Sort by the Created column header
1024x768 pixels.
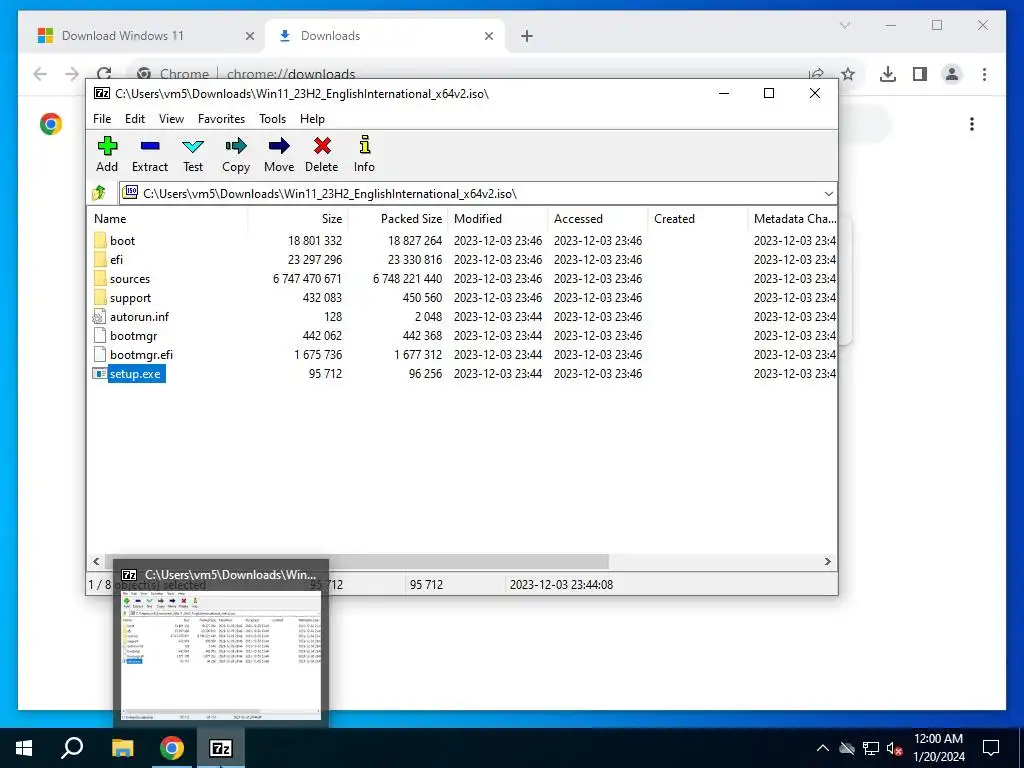pyautogui.click(x=697, y=219)
